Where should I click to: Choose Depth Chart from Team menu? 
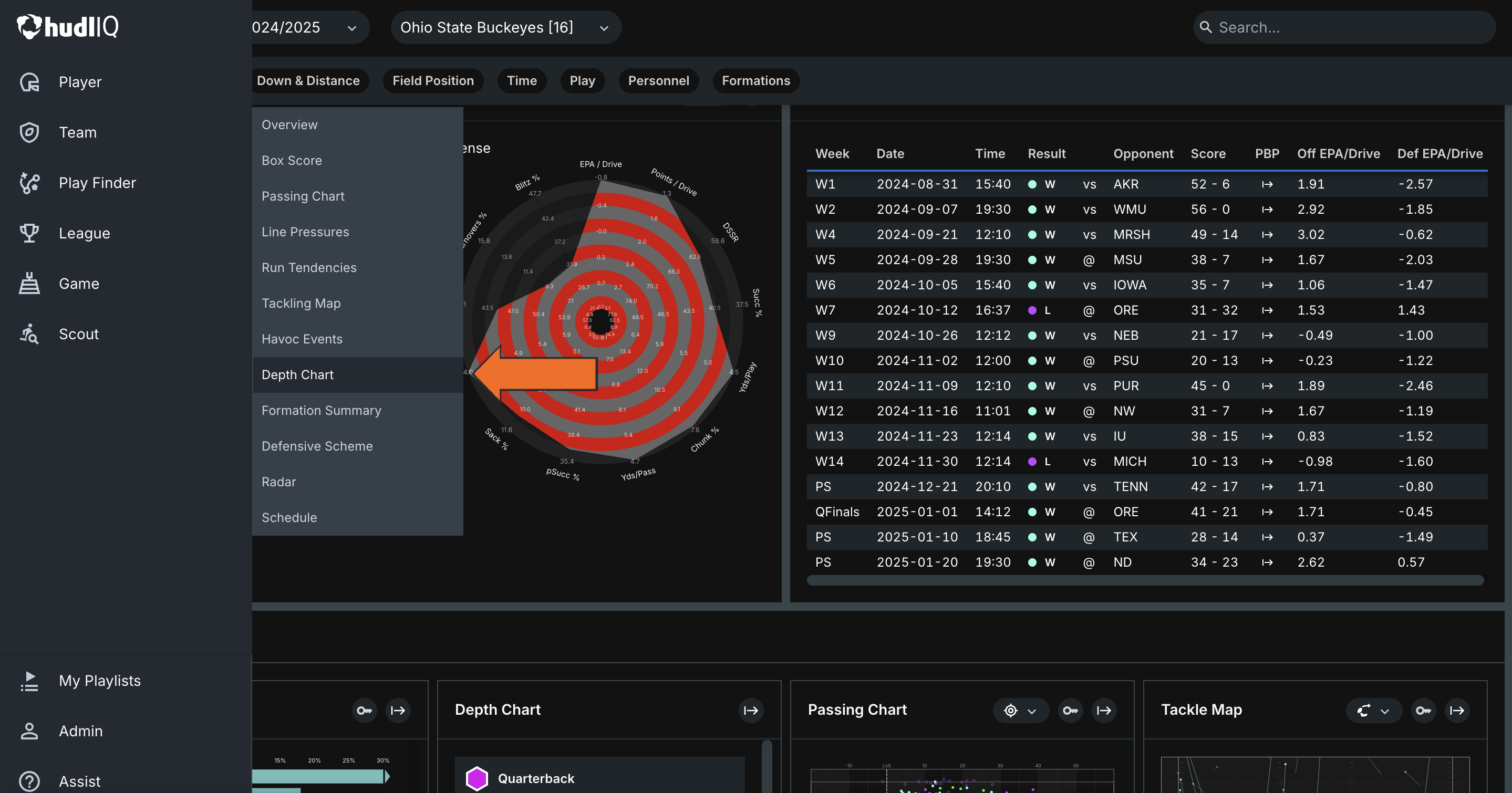pos(357,375)
